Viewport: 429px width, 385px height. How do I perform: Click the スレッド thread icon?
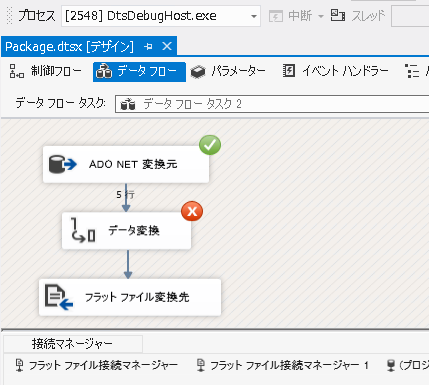coord(337,15)
